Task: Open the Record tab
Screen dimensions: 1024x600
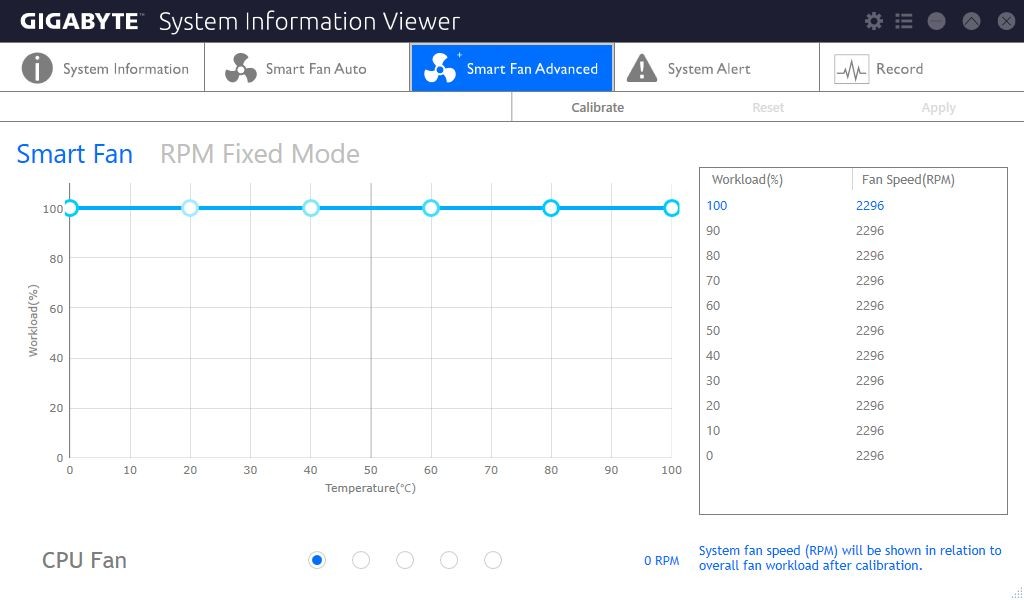Action: (x=921, y=67)
